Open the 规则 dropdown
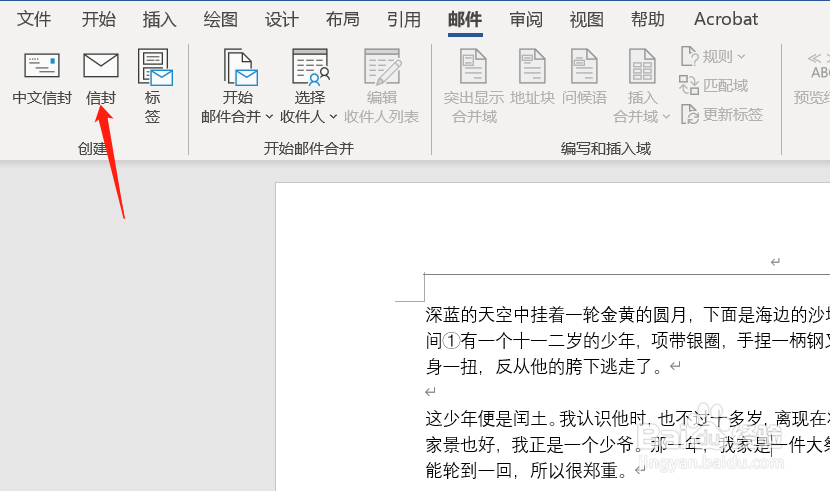830x491 pixels. coord(712,56)
